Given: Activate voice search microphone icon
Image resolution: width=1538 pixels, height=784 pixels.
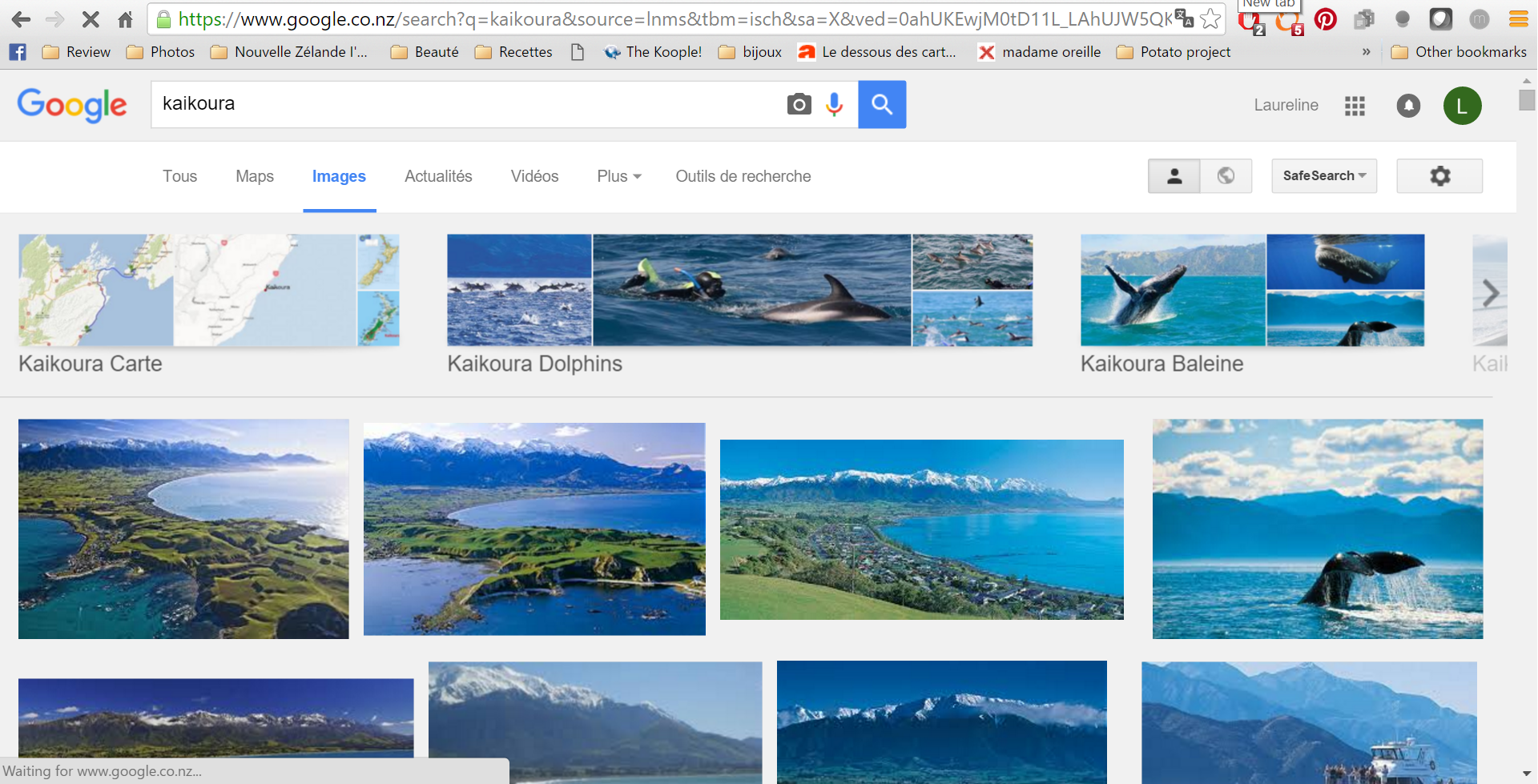Looking at the screenshot, I should [834, 104].
